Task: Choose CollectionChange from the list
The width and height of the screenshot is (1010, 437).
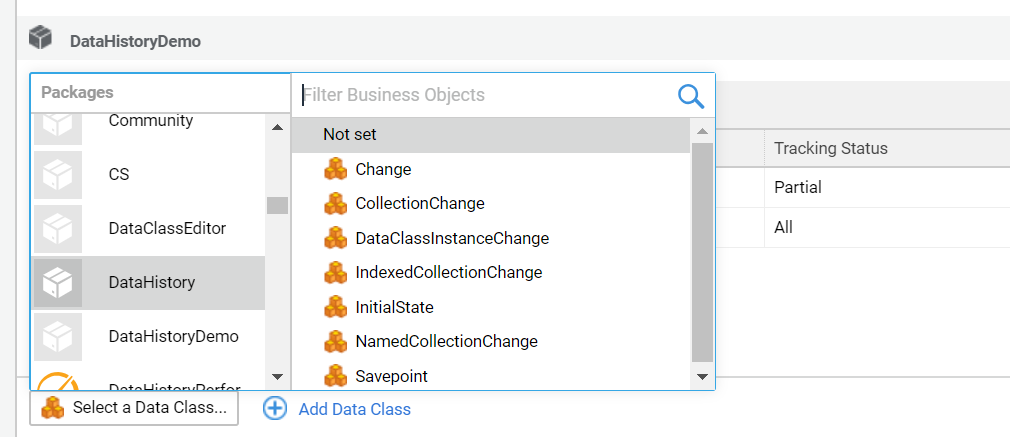Action: [x=491, y=204]
